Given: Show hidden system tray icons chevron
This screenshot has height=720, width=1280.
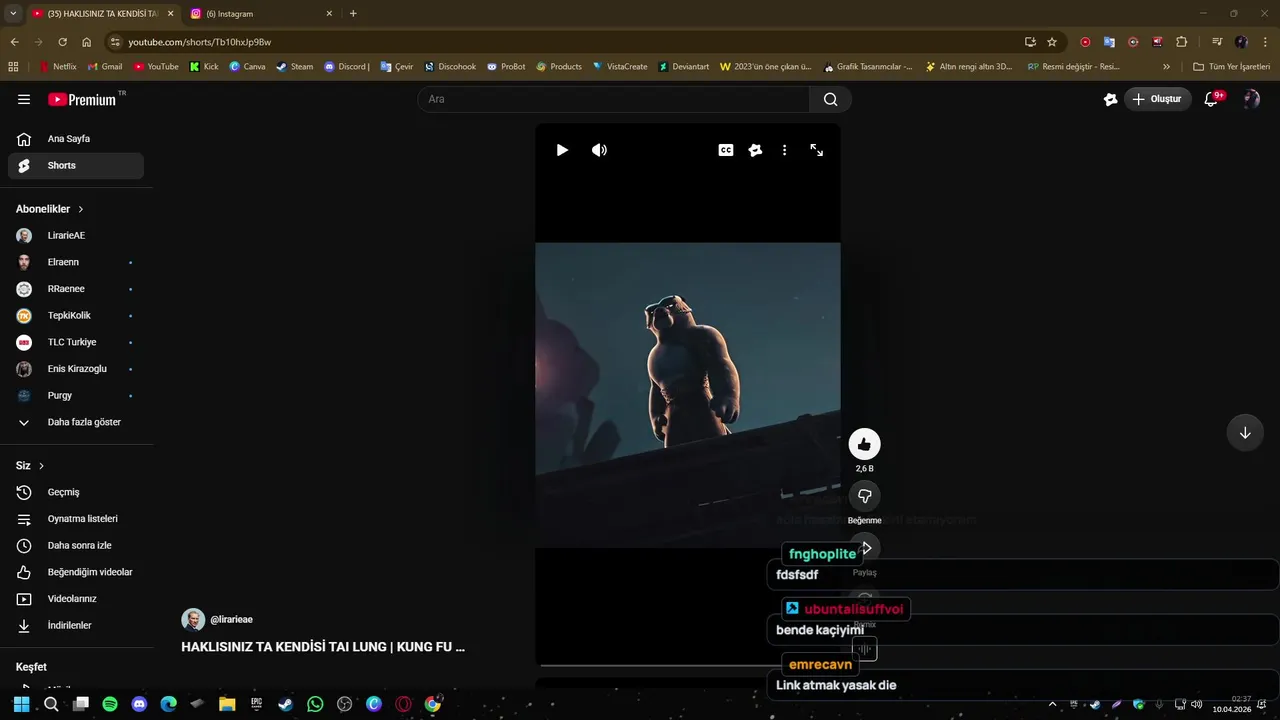Looking at the screenshot, I should pyautogui.click(x=1052, y=705).
